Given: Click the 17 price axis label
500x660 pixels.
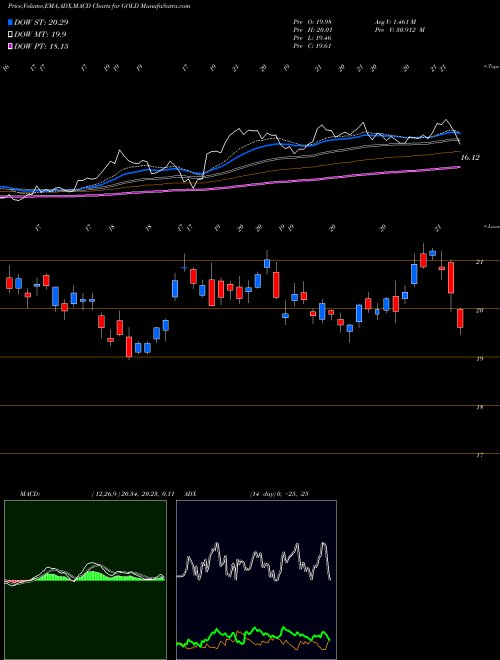Looking at the screenshot, I should pyautogui.click(x=479, y=455).
